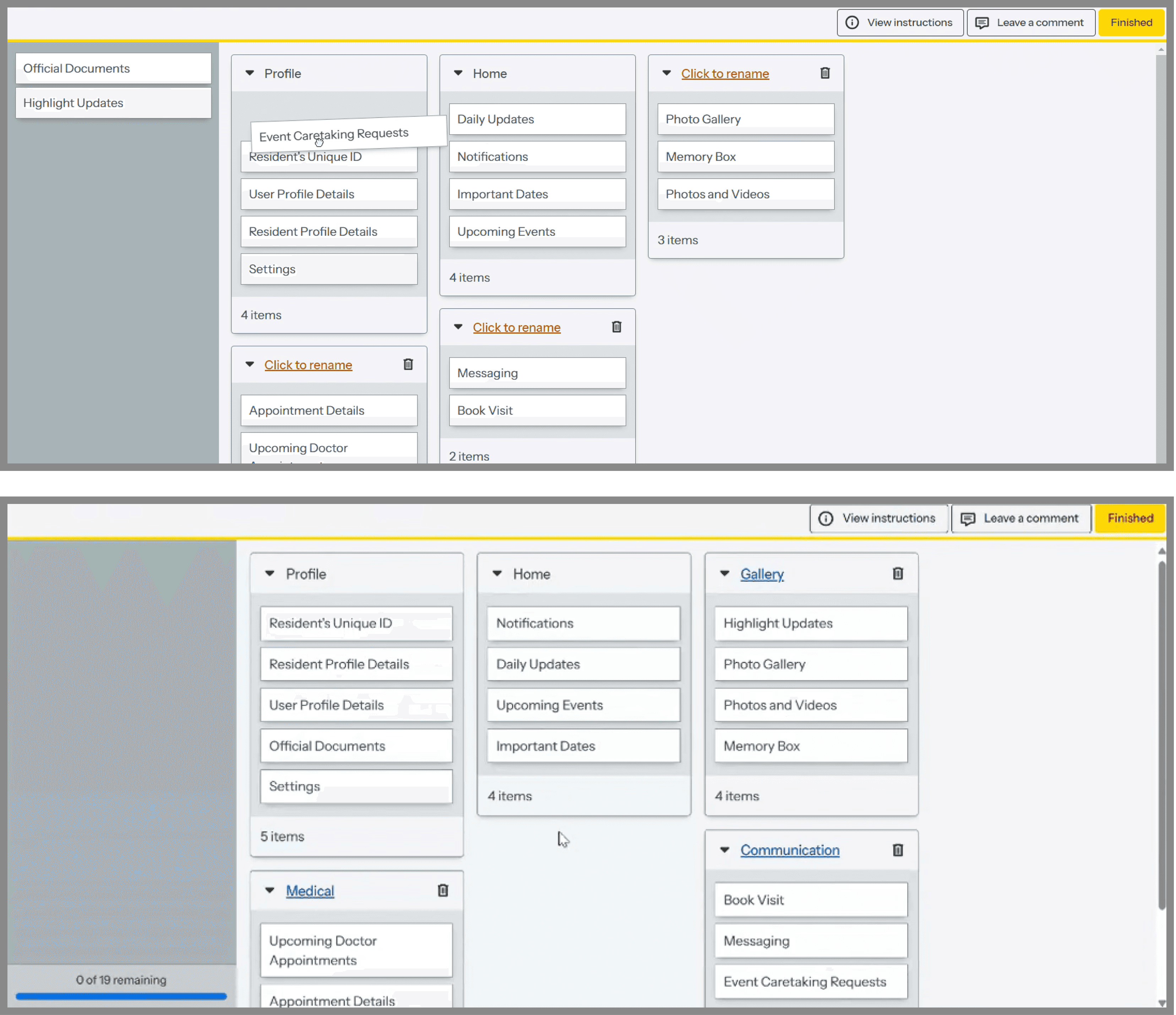
Task: Click trash icon above Messaging card
Action: pos(616,327)
